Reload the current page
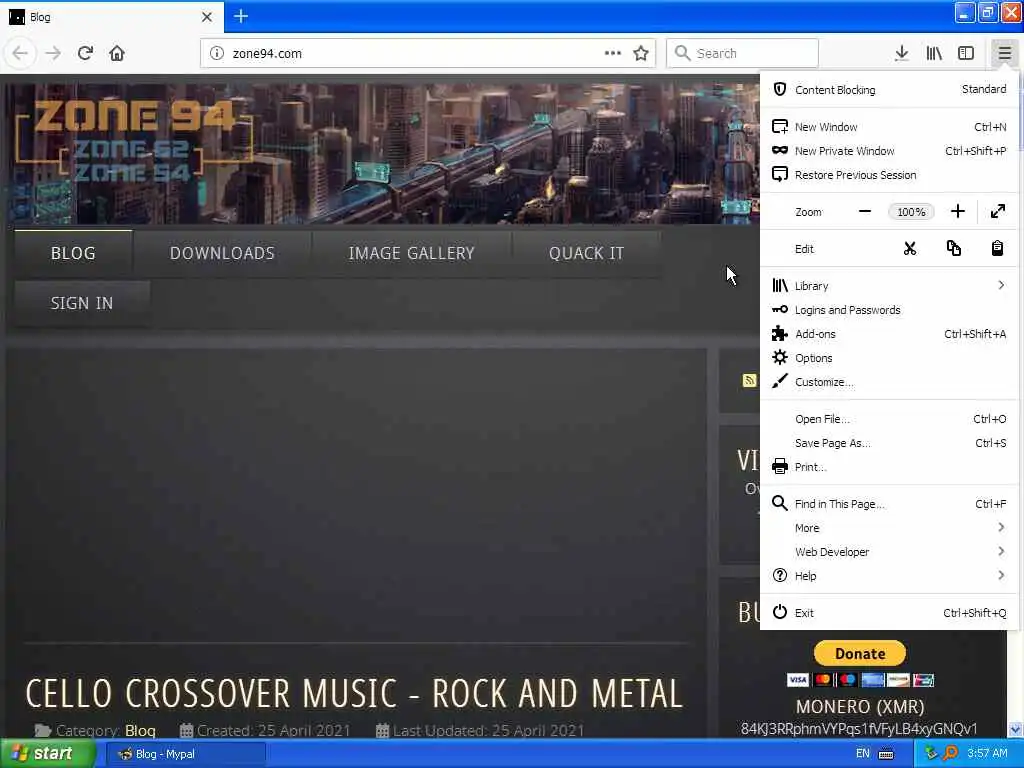The height and width of the screenshot is (768, 1024). click(x=85, y=54)
